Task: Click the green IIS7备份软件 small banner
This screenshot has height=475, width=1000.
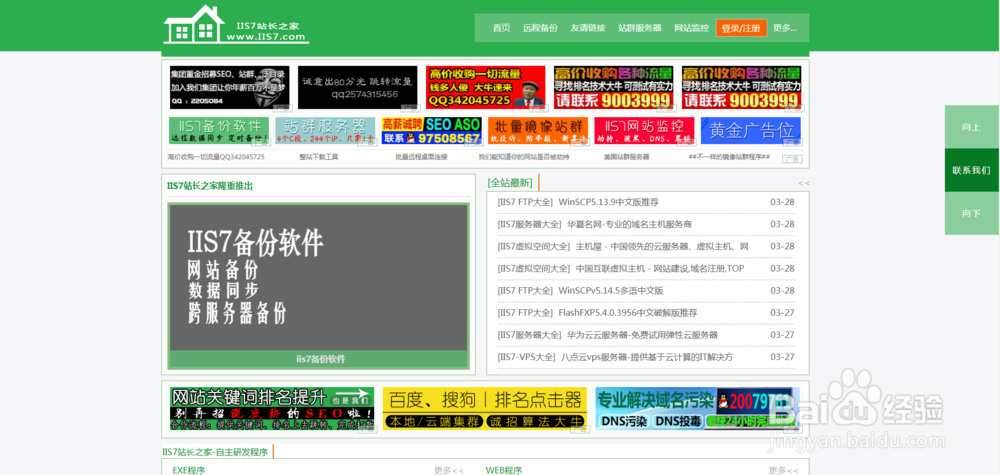Action: [x=219, y=131]
